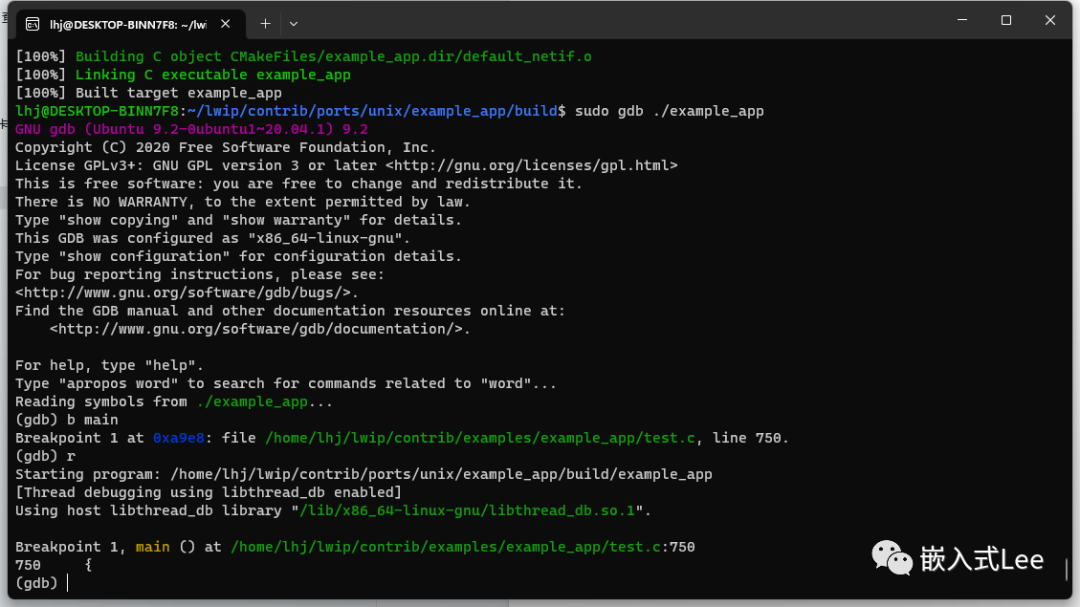Click the 嵌入式Lee watermark text
Screen dimensions: 1080x607
click(x=982, y=559)
